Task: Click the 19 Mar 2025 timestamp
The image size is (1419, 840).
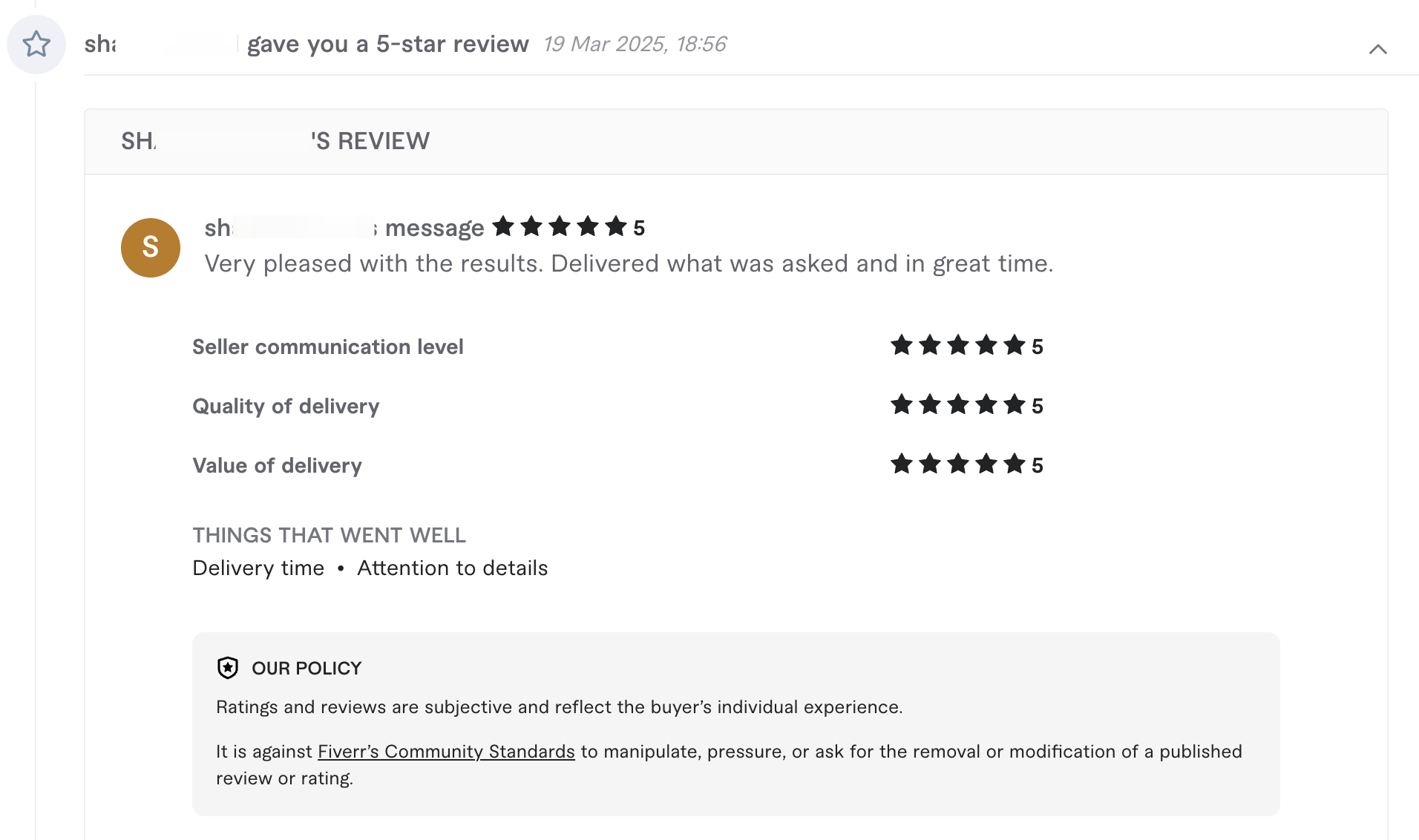Action: [x=635, y=45]
